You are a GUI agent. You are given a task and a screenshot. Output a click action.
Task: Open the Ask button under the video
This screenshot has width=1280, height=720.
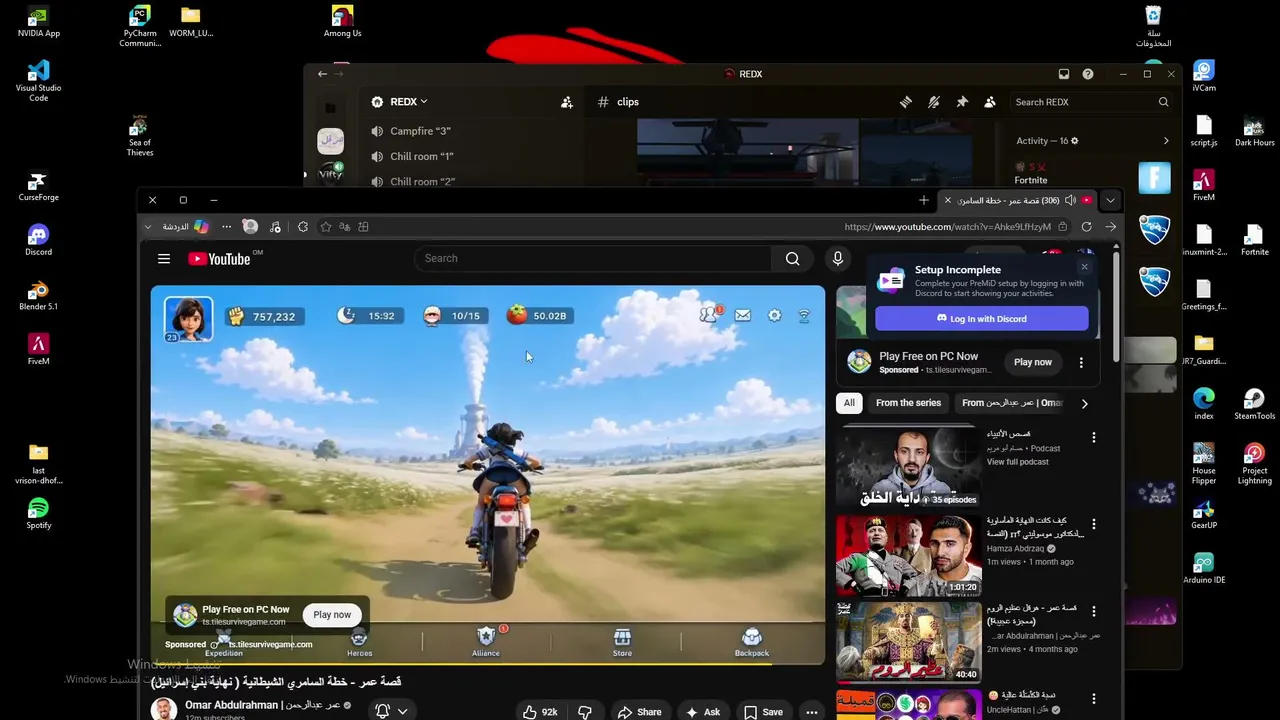click(x=703, y=712)
